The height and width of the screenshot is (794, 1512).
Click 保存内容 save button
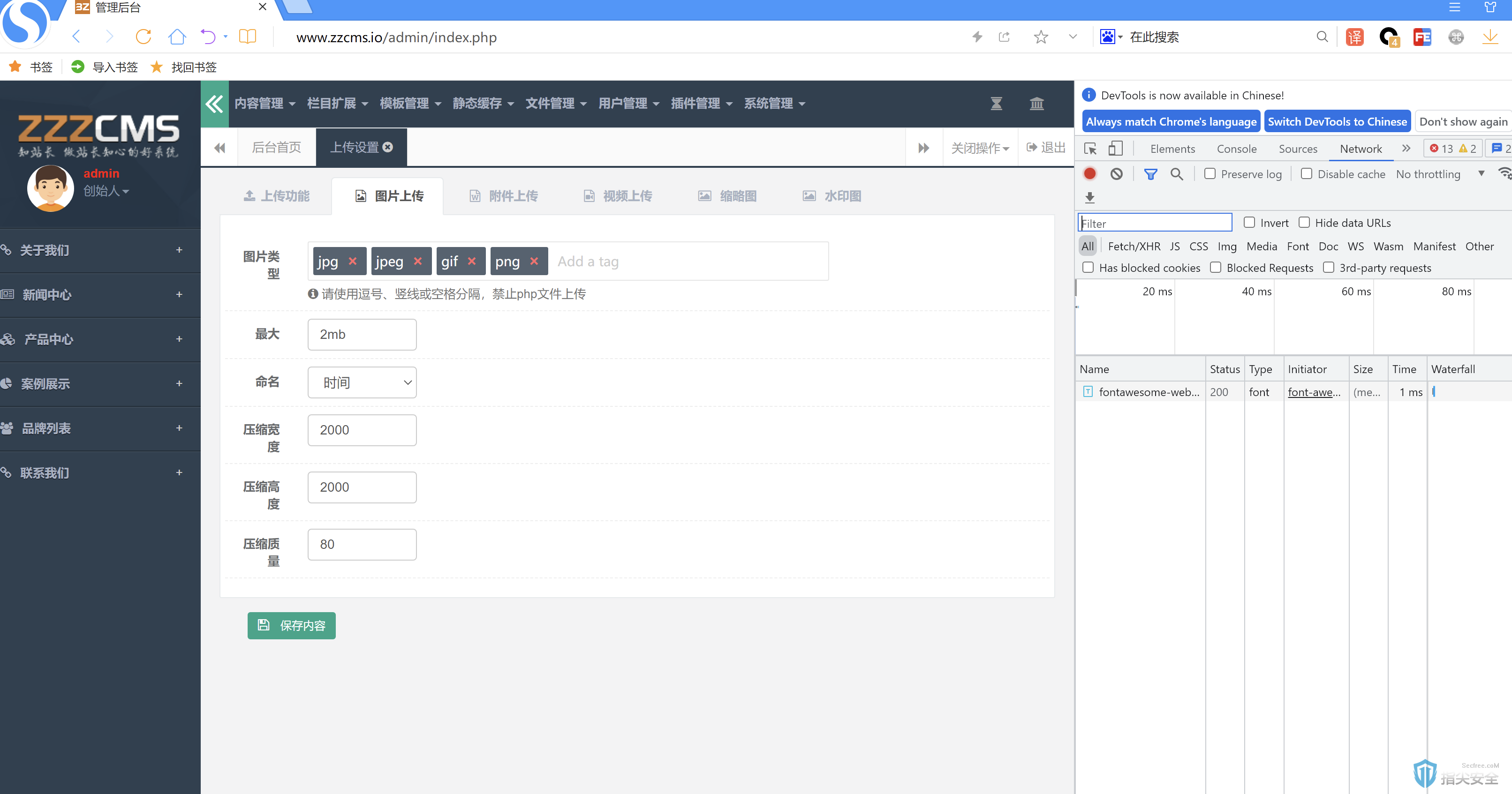tap(292, 626)
